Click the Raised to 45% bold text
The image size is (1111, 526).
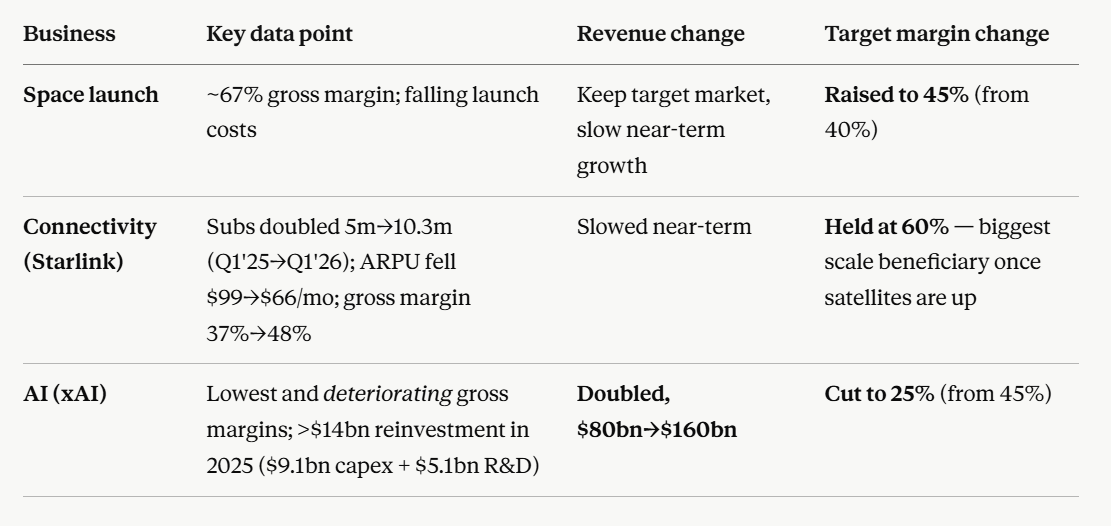[x=896, y=94]
